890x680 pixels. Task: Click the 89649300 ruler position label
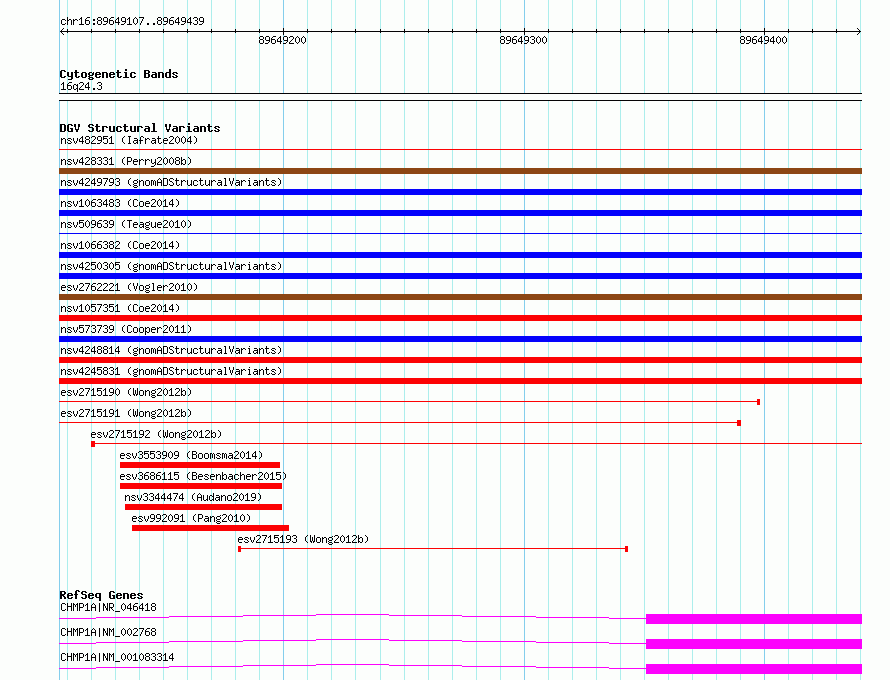pos(523,40)
